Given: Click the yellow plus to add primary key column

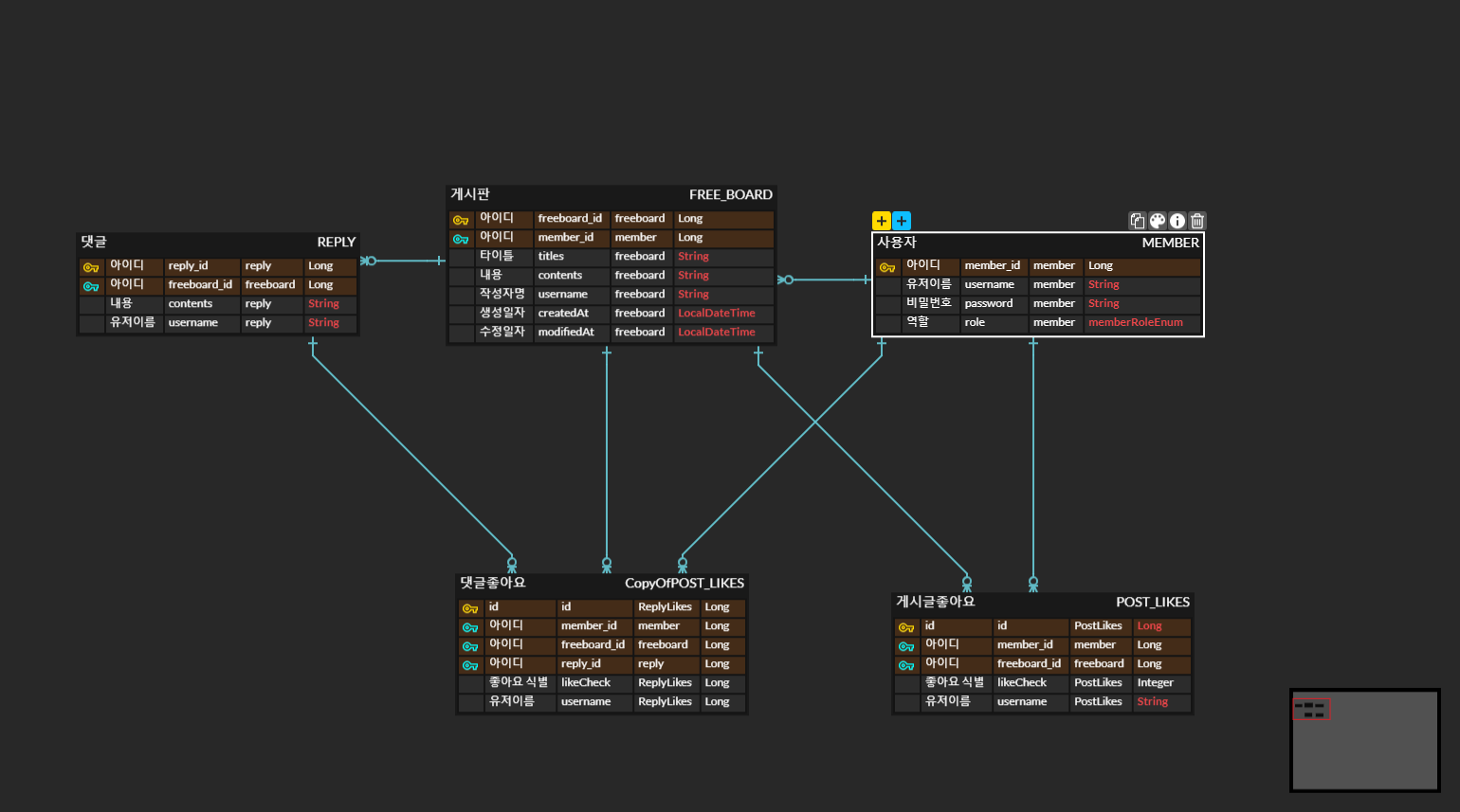Looking at the screenshot, I should [882, 221].
